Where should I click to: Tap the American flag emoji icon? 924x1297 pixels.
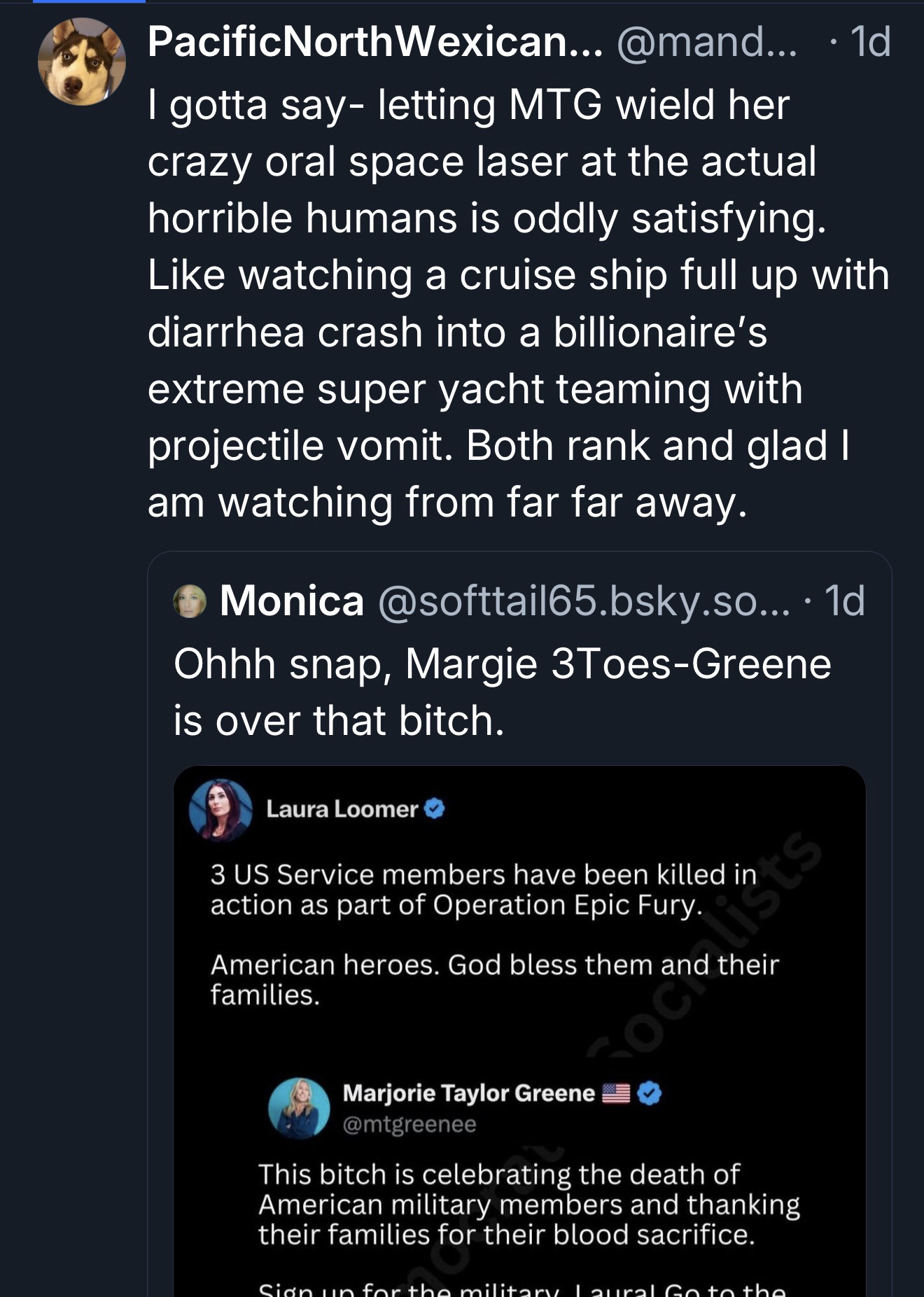point(616,1093)
